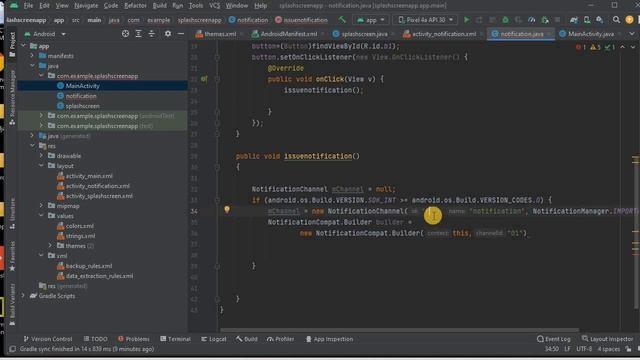Open the Version Control tool window
The height and width of the screenshot is (360, 640).
pos(48,339)
